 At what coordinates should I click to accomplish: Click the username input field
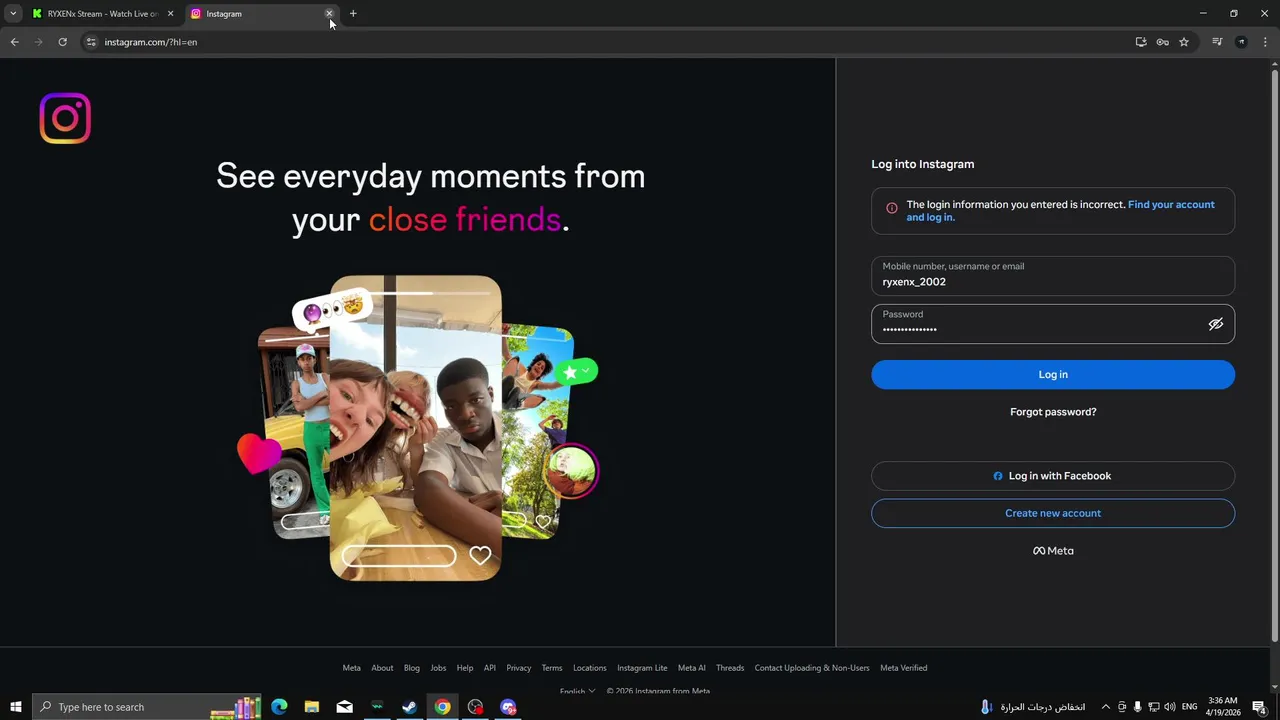click(x=1053, y=275)
